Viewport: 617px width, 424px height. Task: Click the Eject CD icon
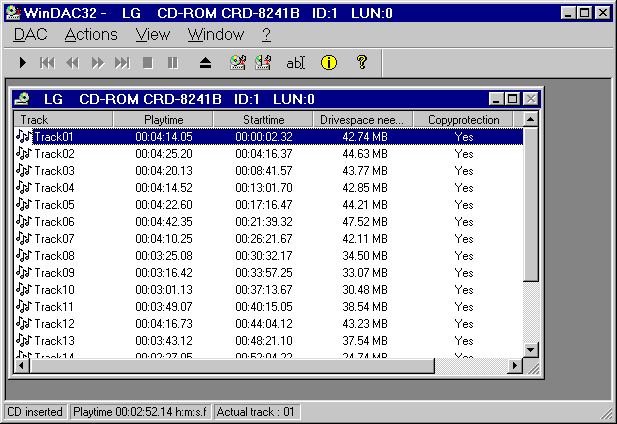pos(205,62)
